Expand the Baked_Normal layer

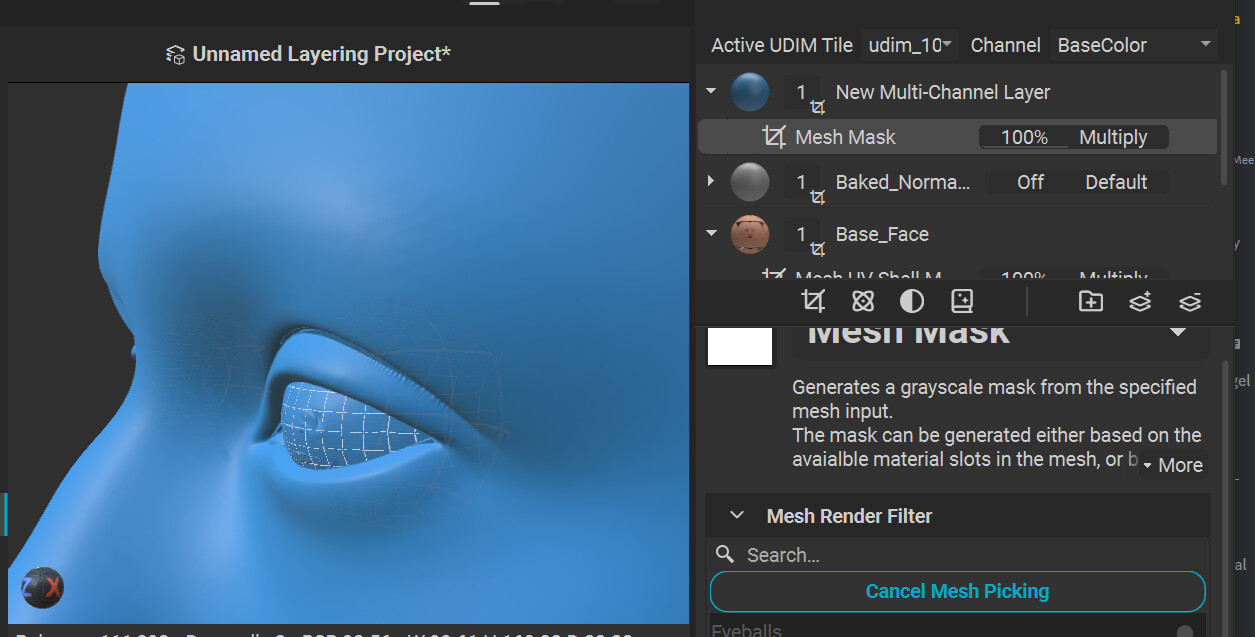pos(711,181)
